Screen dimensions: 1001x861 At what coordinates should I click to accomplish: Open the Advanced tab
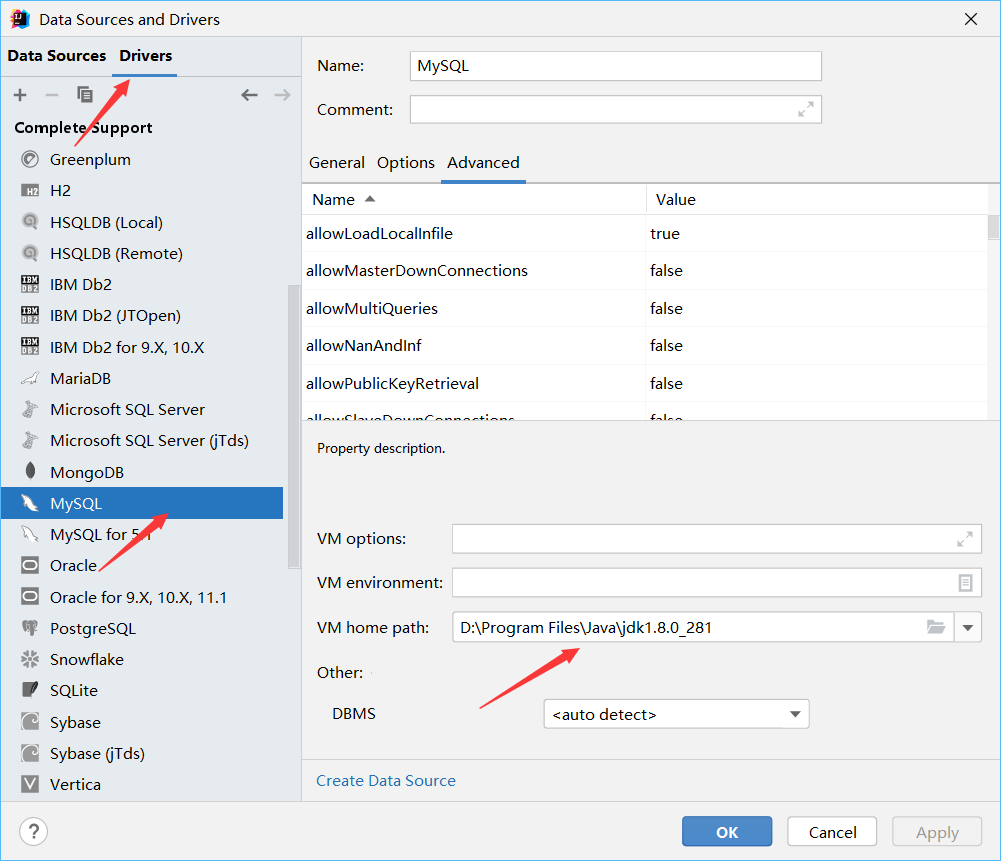point(483,163)
